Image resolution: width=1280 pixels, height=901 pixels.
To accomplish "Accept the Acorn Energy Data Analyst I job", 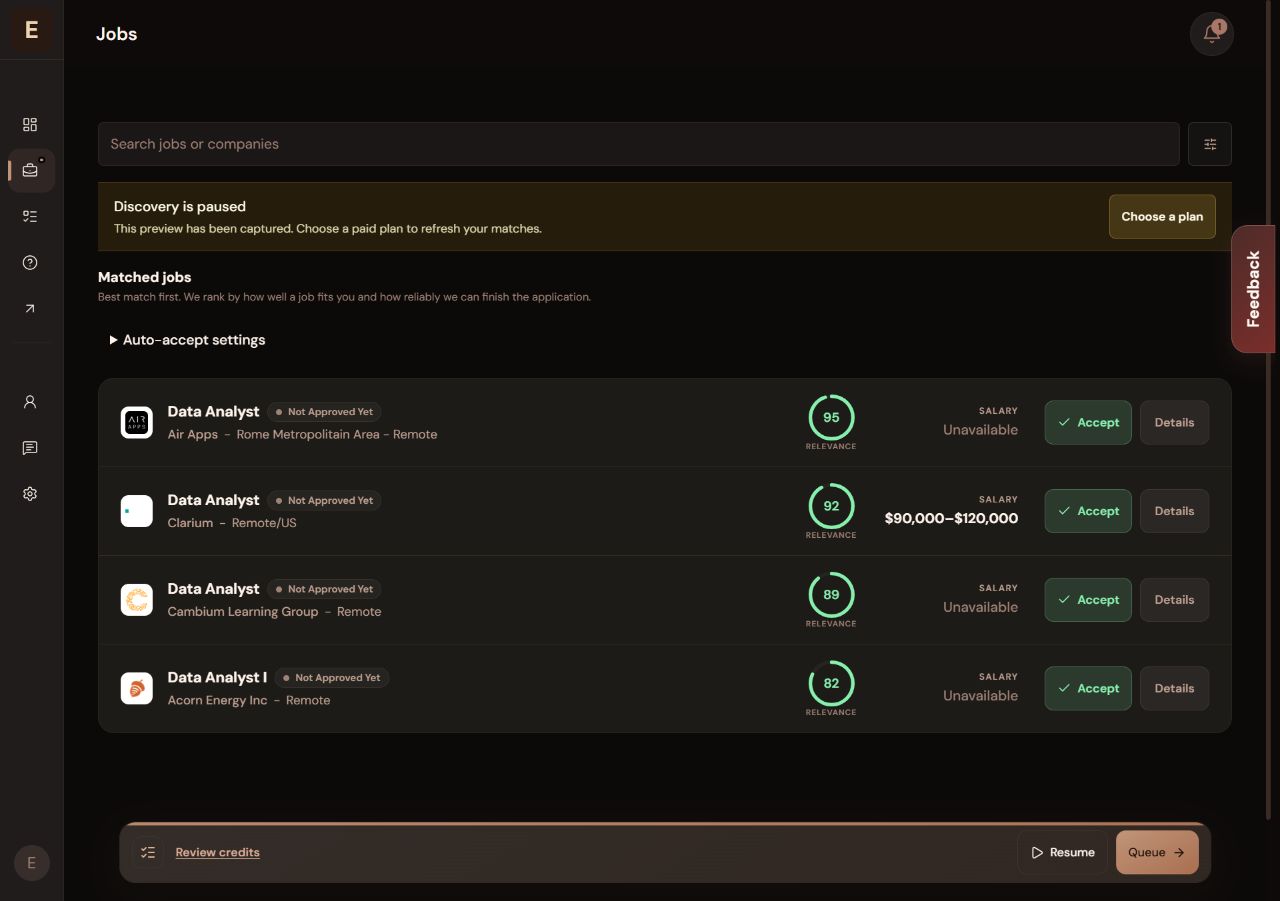I will coord(1088,688).
